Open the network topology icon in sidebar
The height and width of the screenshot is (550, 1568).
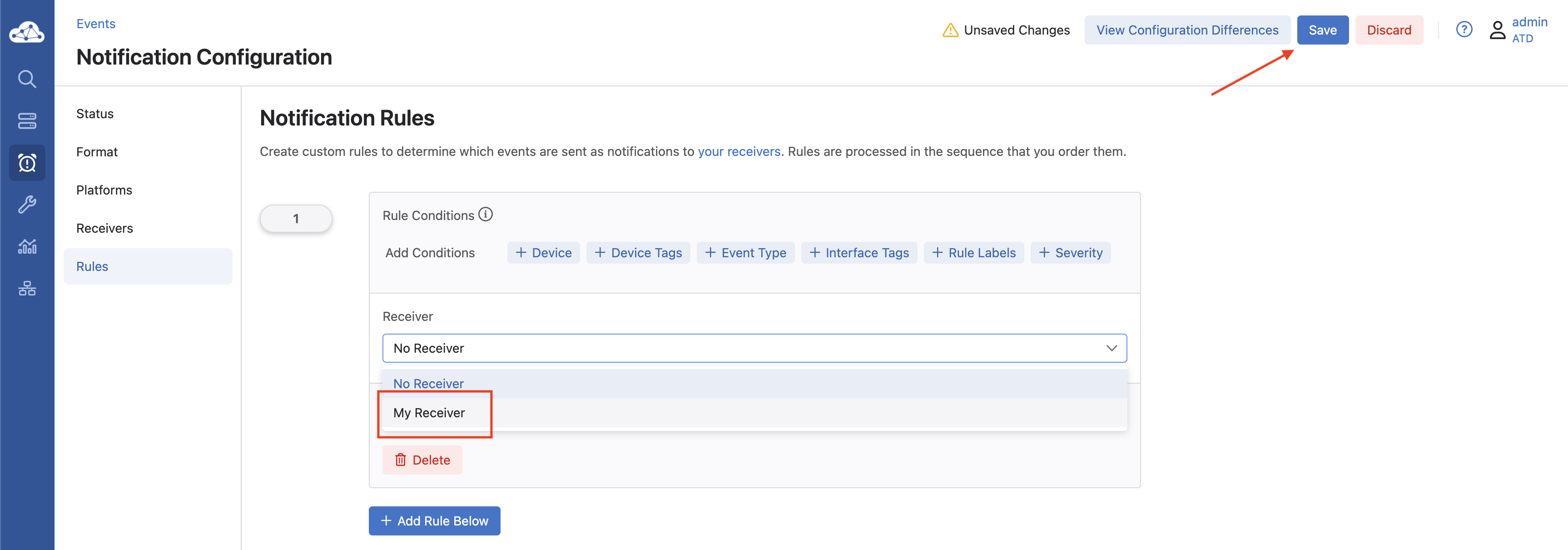tap(27, 288)
